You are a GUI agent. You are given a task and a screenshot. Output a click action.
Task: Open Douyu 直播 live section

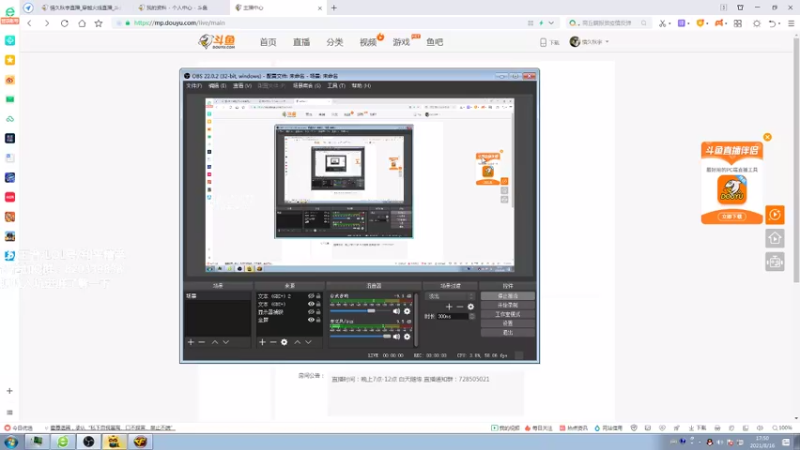[302, 42]
